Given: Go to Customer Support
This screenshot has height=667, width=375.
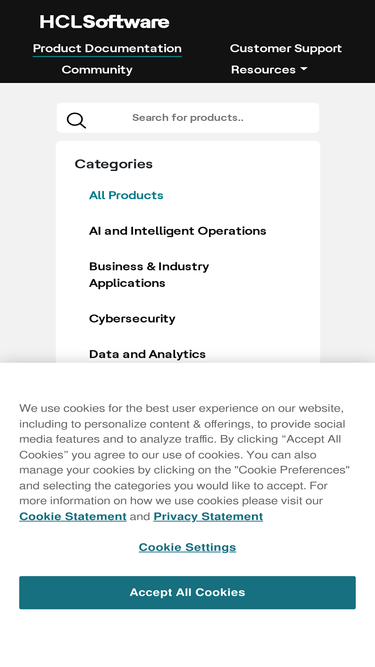Looking at the screenshot, I should pos(286,48).
